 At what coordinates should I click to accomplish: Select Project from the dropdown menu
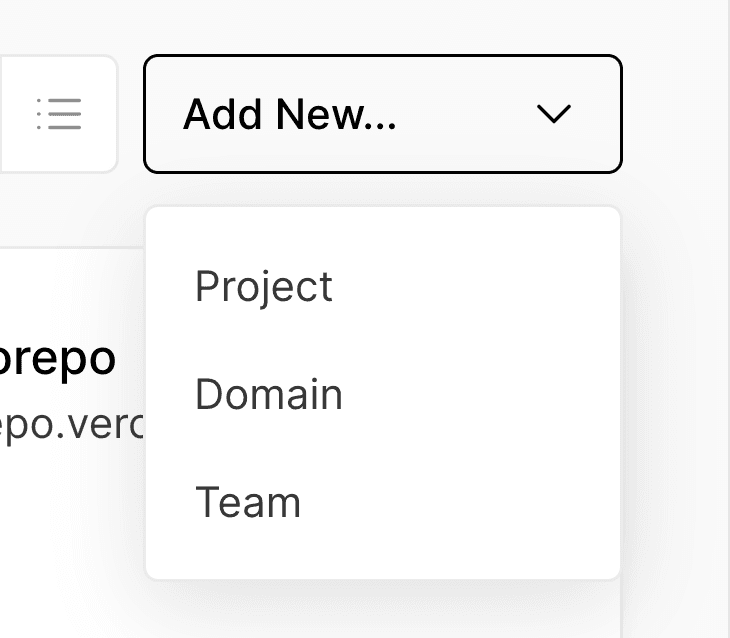click(x=264, y=287)
